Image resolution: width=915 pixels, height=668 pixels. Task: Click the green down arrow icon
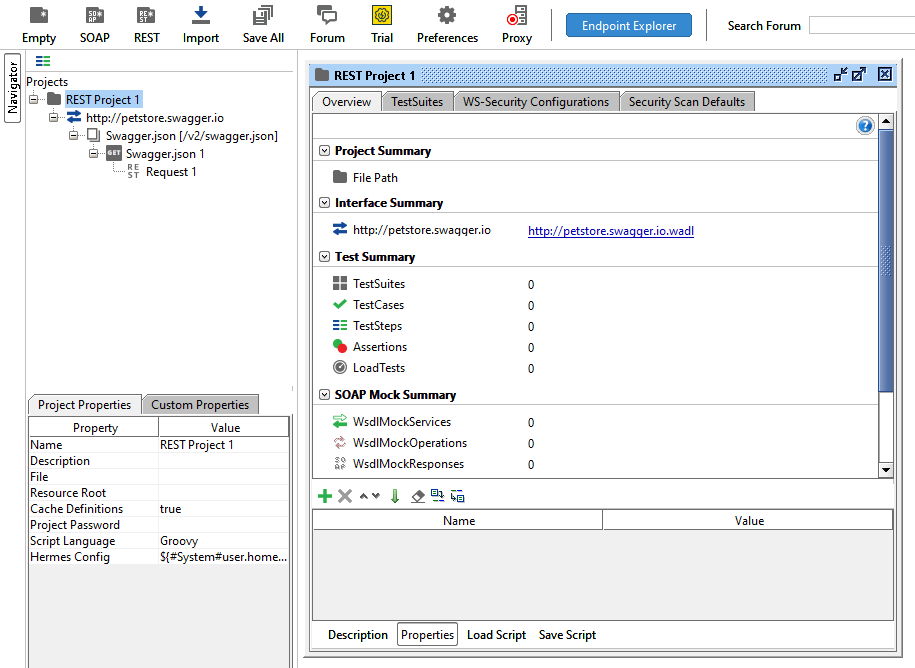click(x=395, y=496)
